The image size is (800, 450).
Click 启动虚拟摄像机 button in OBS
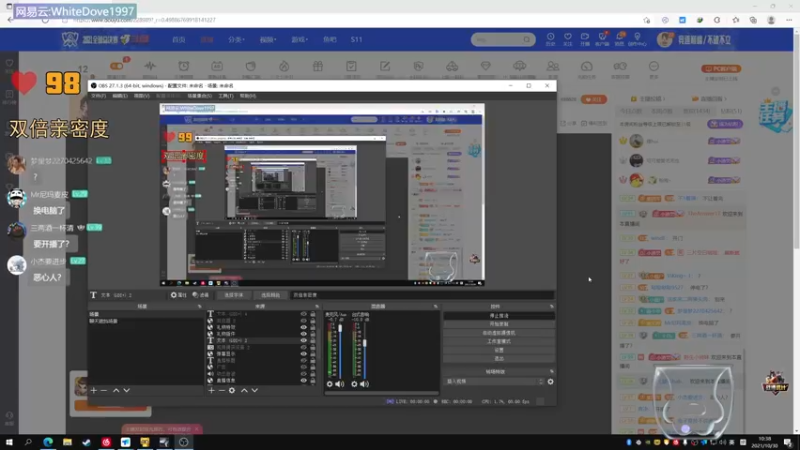click(x=498, y=333)
